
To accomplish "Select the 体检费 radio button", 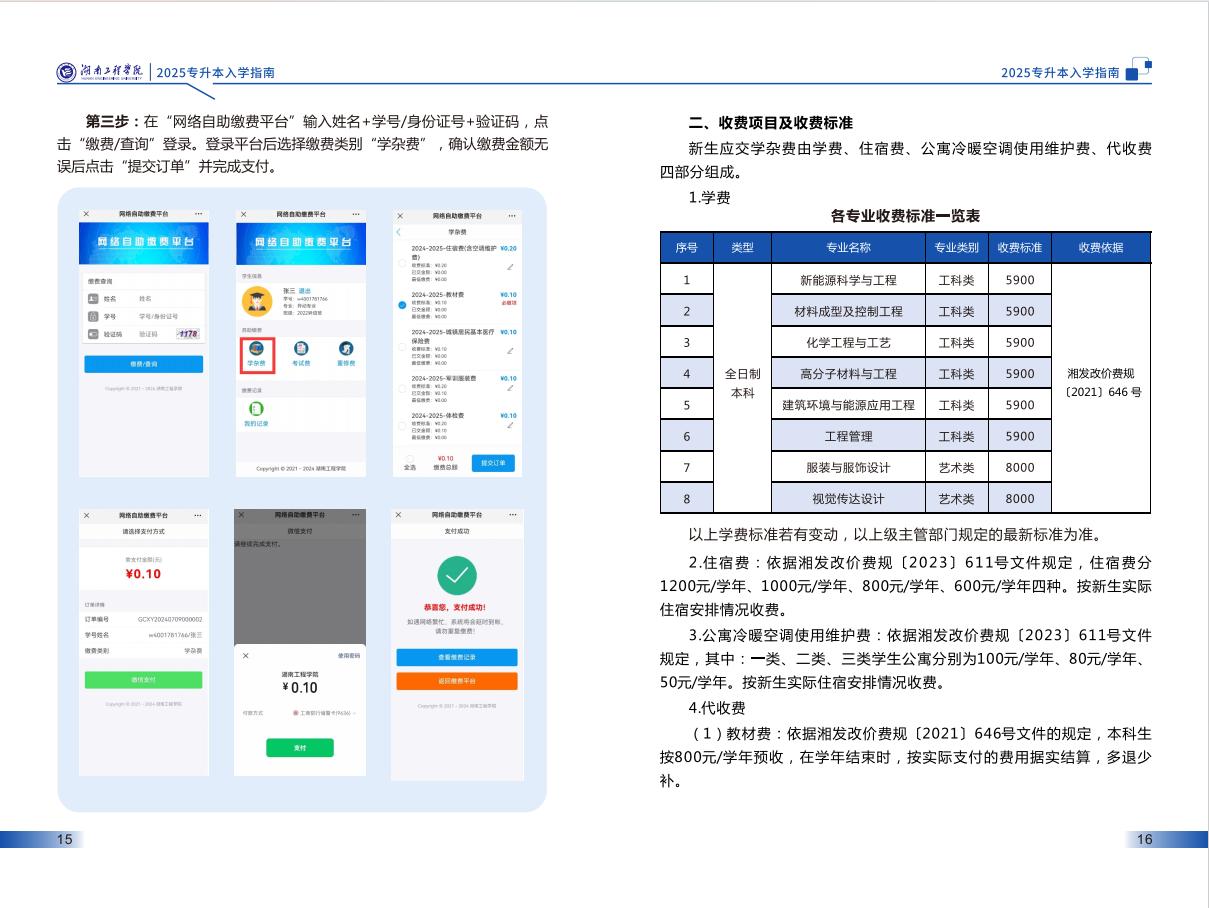I will point(402,426).
